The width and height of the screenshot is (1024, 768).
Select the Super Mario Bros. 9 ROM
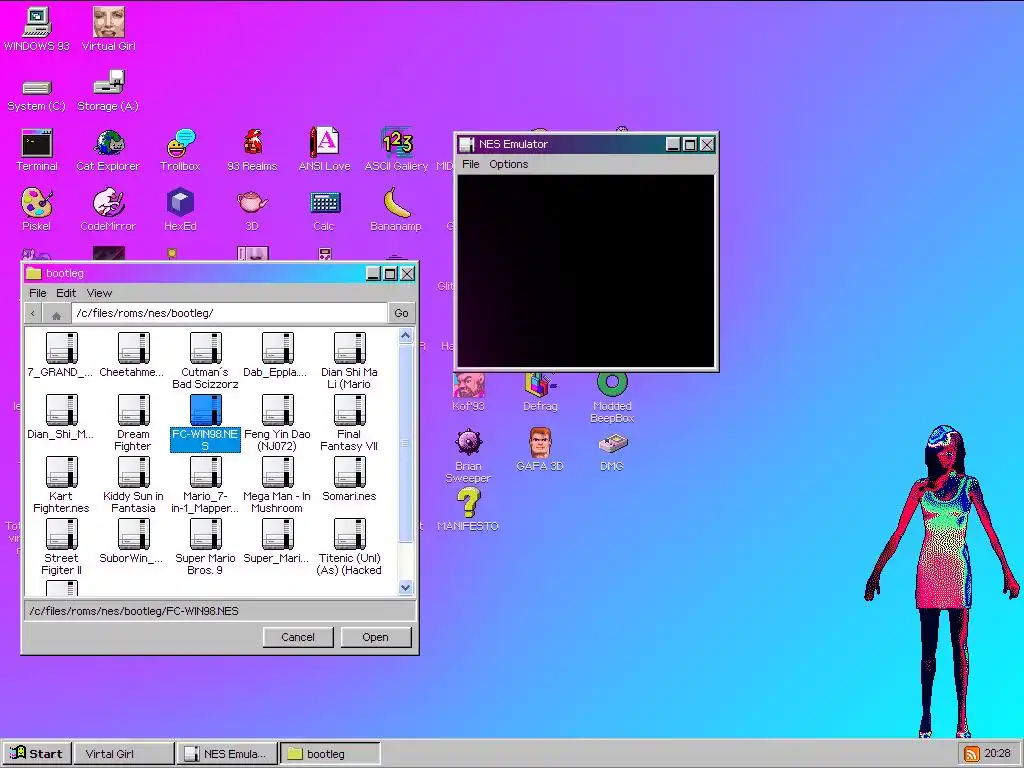(205, 547)
